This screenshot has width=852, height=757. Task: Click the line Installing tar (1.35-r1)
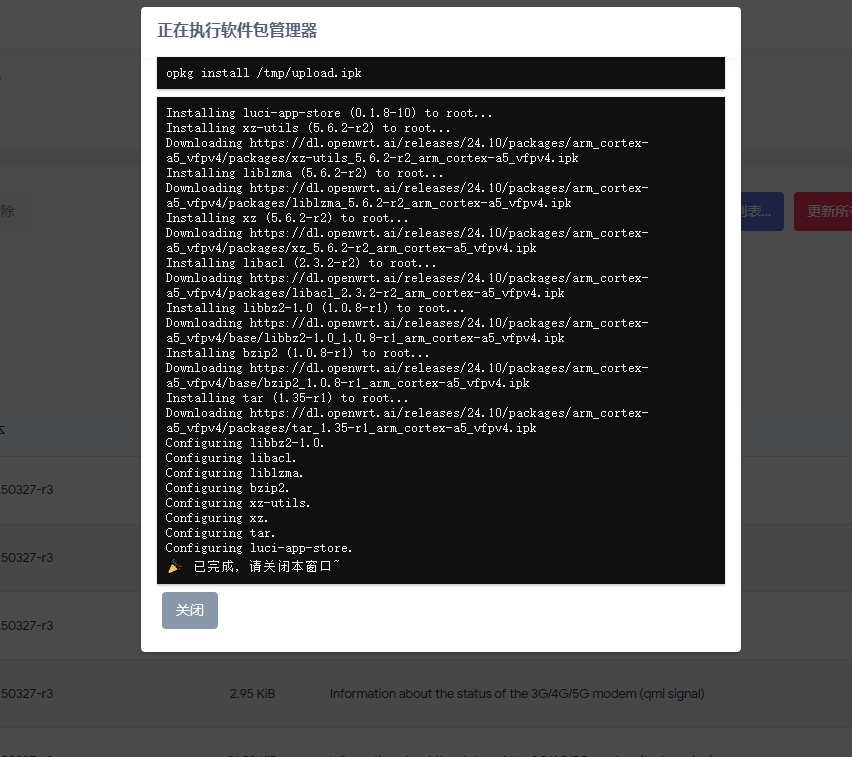(287, 398)
